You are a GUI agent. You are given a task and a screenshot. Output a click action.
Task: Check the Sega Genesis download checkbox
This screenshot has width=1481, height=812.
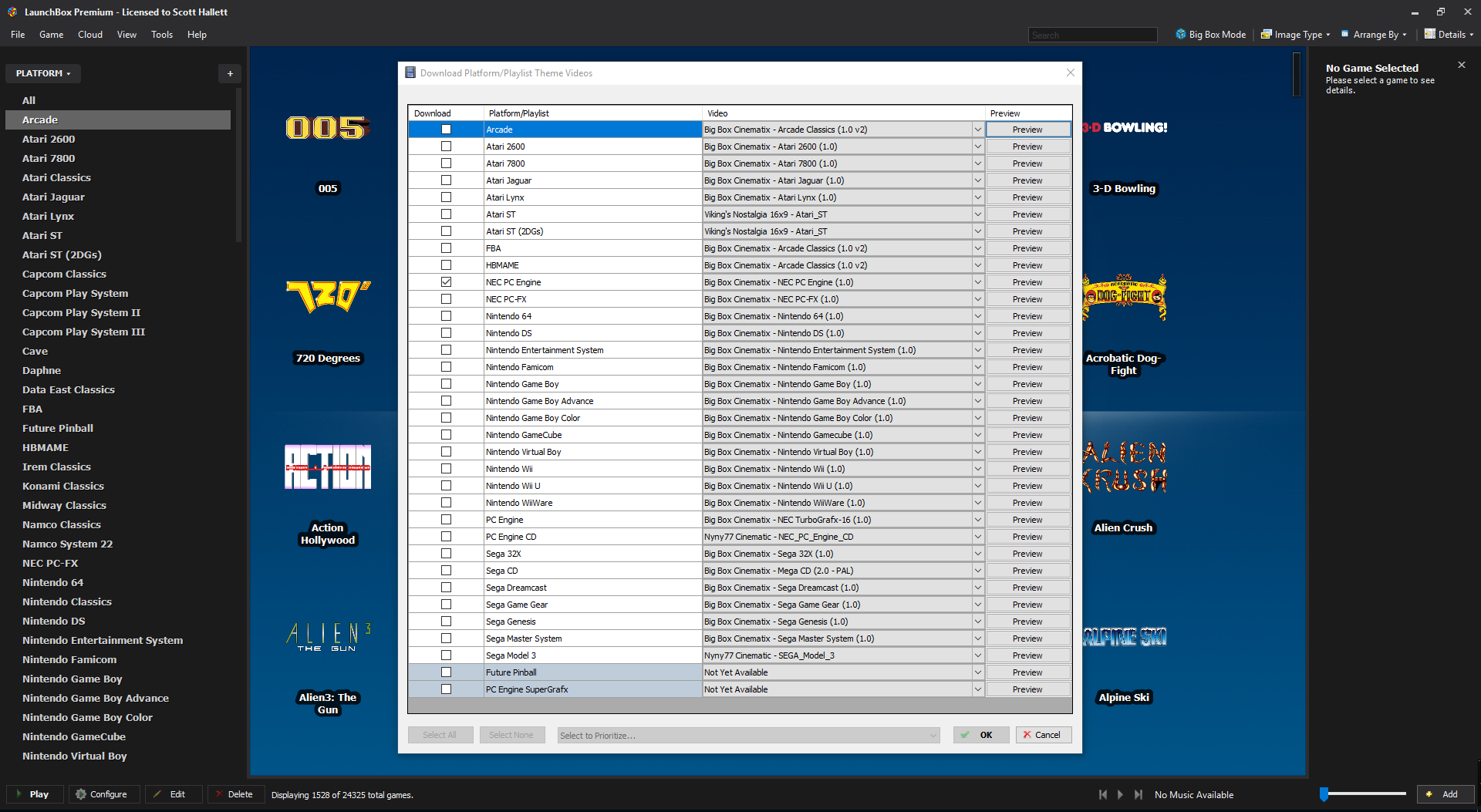(x=446, y=622)
